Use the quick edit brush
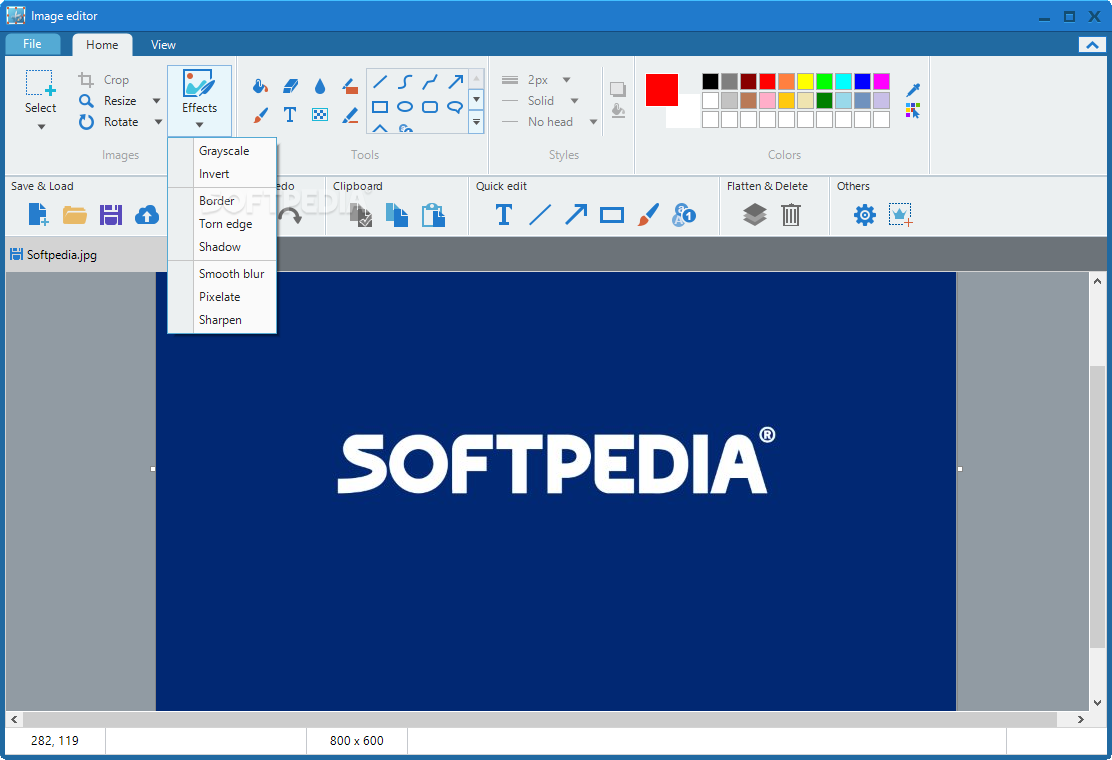Screen dimensions: 1112x760 pyautogui.click(x=648, y=214)
